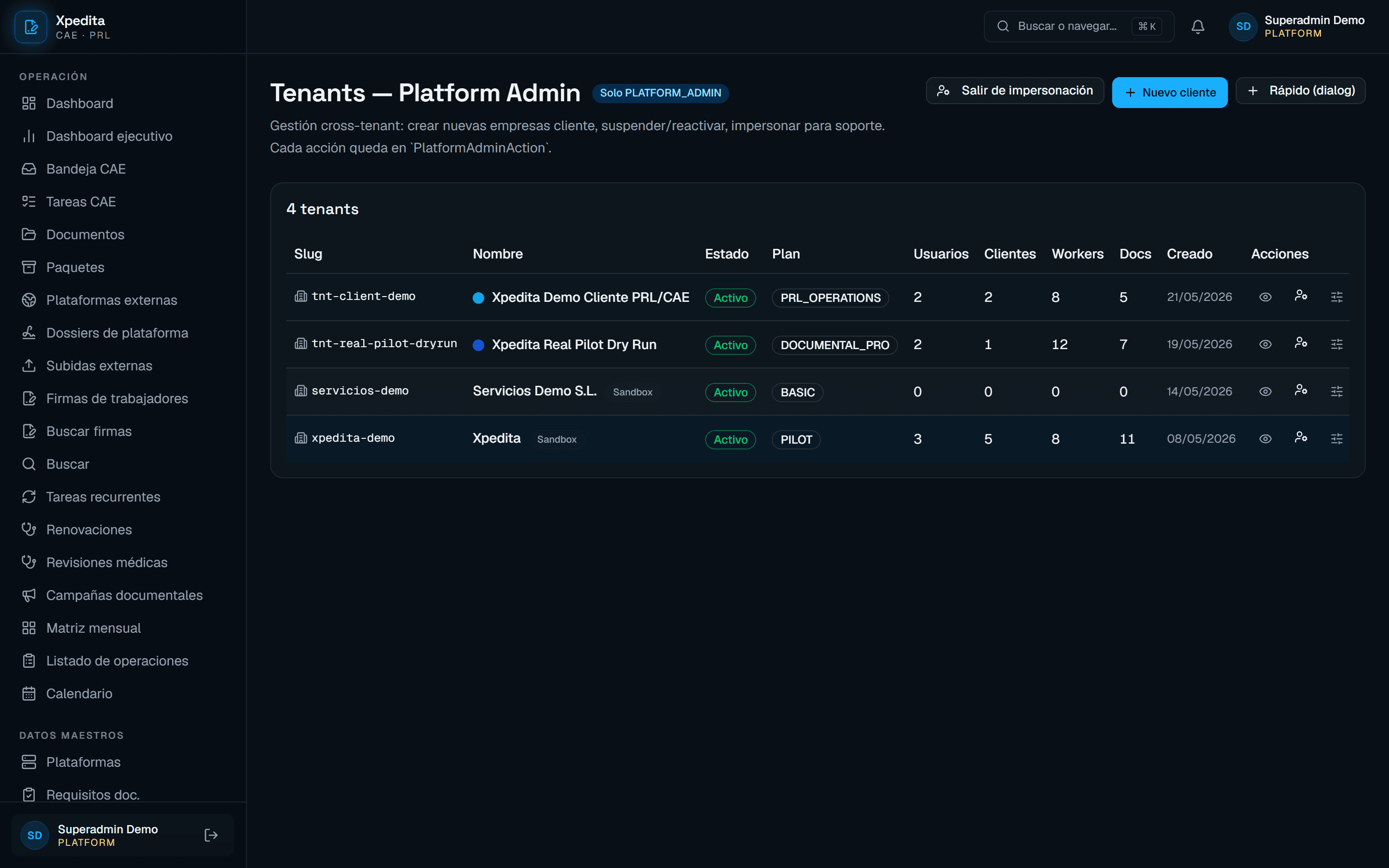1389x868 pixels.
Task: Click the logout icon beside Superadmin Demo
Action: click(x=211, y=835)
